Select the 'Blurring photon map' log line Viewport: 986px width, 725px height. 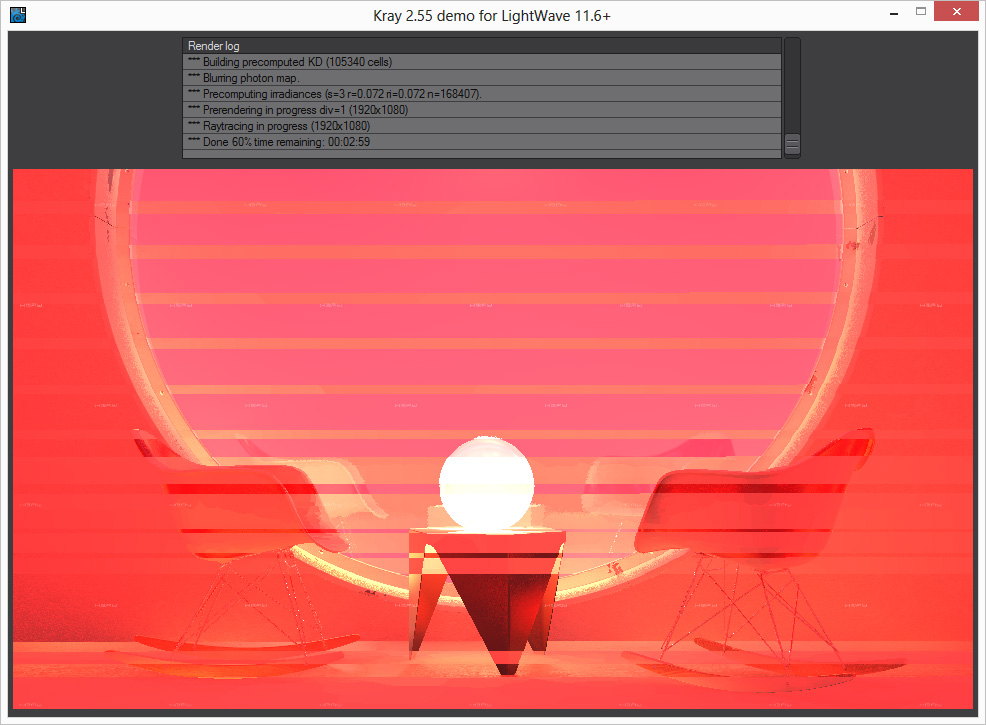[481, 78]
